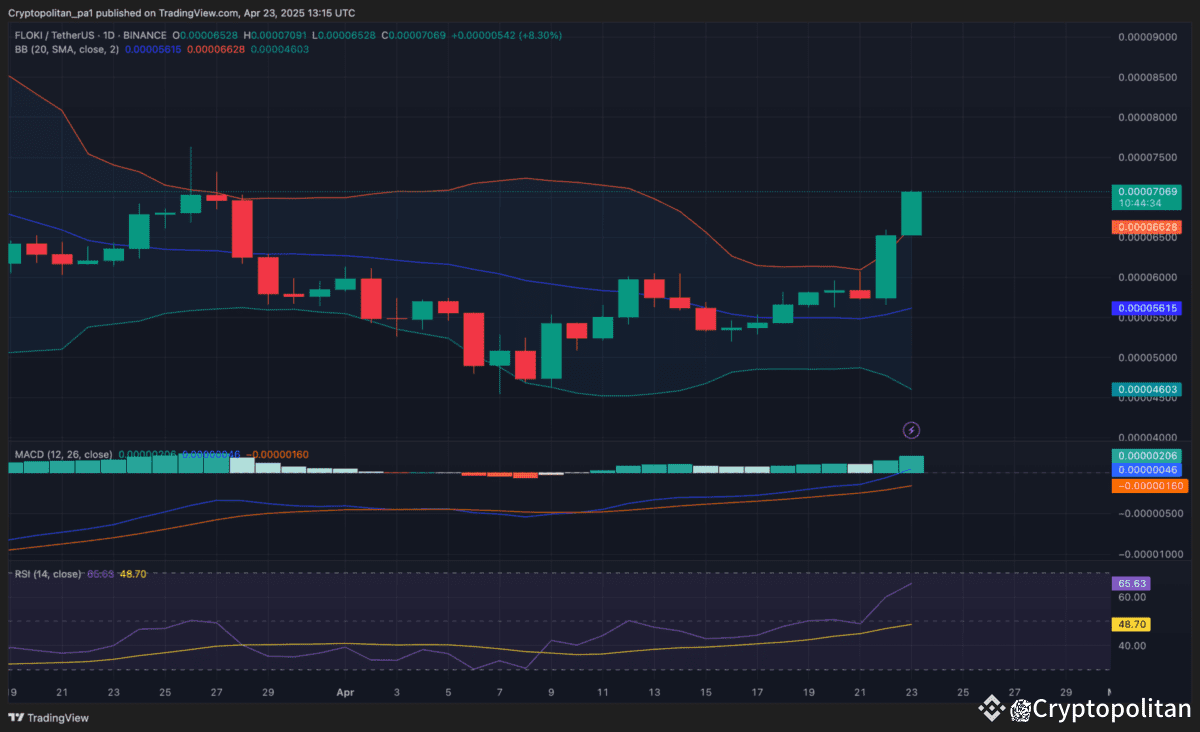Click the purple RSI reading 65.63

tap(1129, 582)
